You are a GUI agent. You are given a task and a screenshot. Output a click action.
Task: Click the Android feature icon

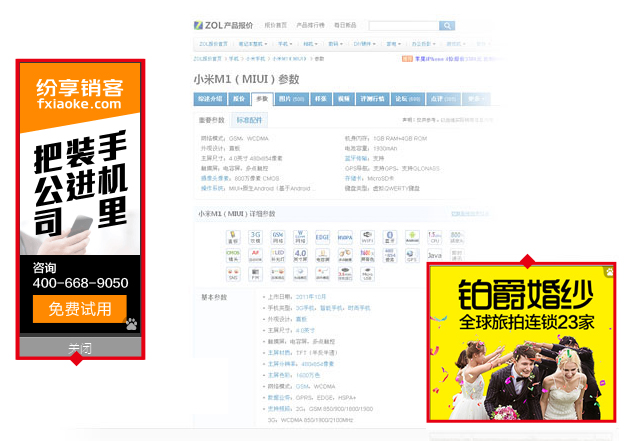pyautogui.click(x=412, y=236)
